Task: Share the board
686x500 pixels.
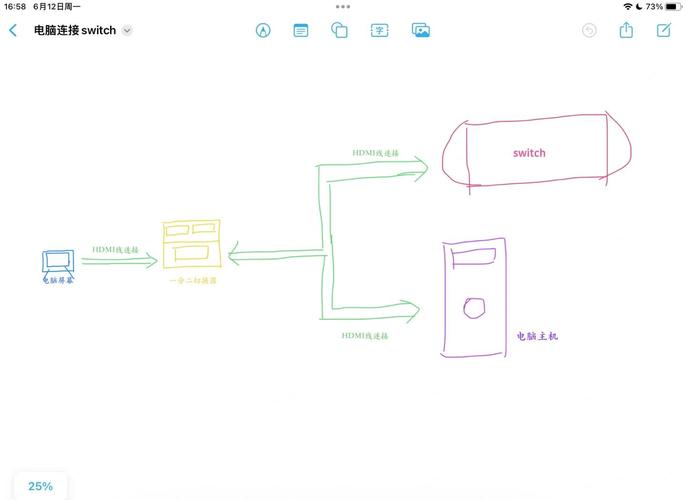Action: (x=626, y=31)
